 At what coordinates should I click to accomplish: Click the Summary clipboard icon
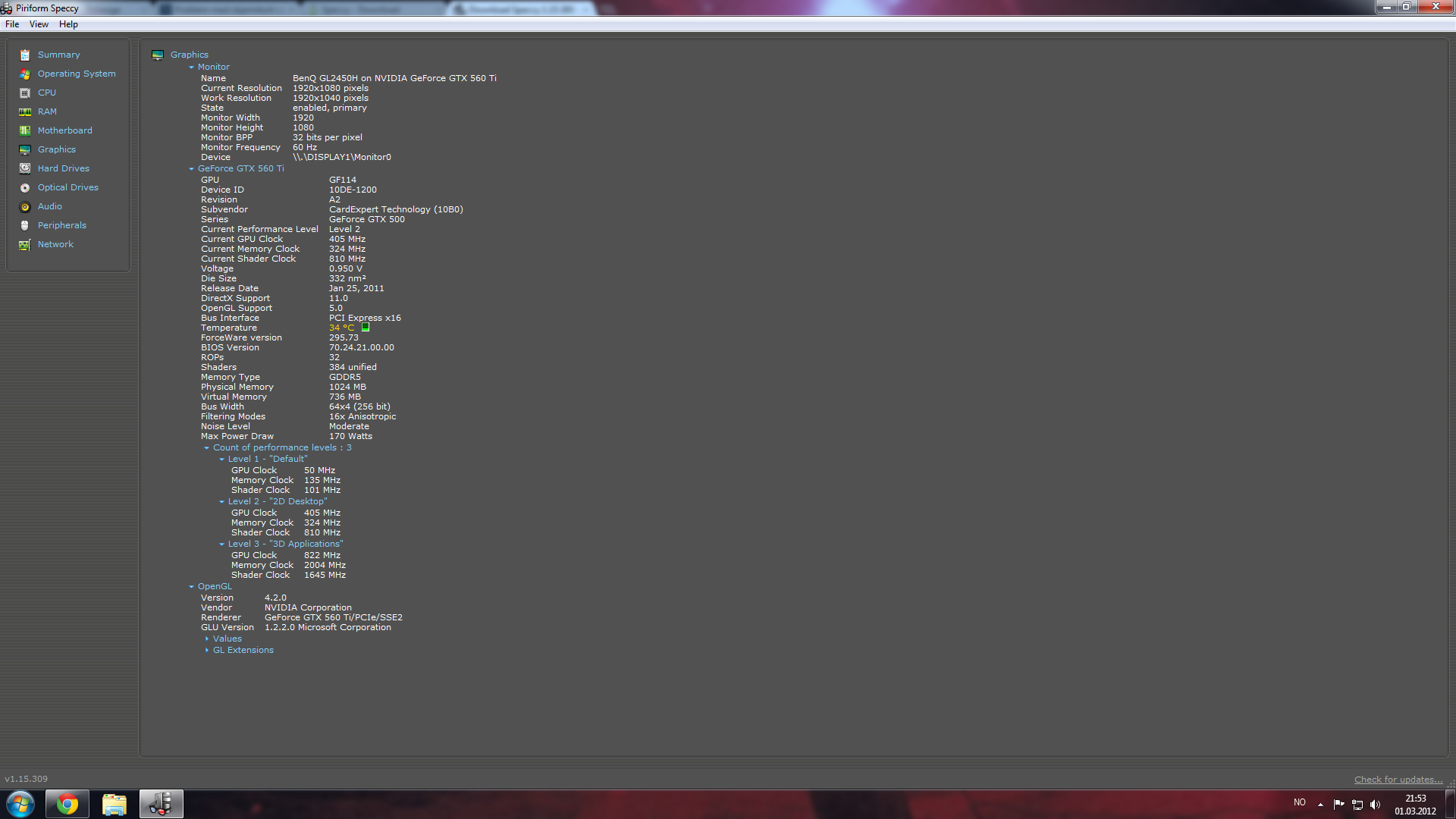(x=25, y=55)
